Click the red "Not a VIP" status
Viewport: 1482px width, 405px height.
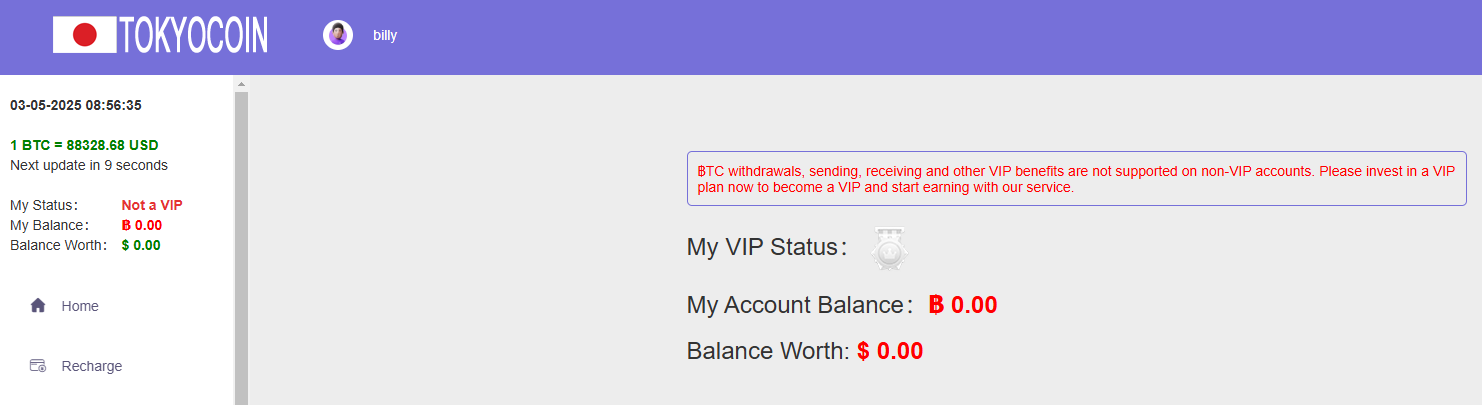152,205
